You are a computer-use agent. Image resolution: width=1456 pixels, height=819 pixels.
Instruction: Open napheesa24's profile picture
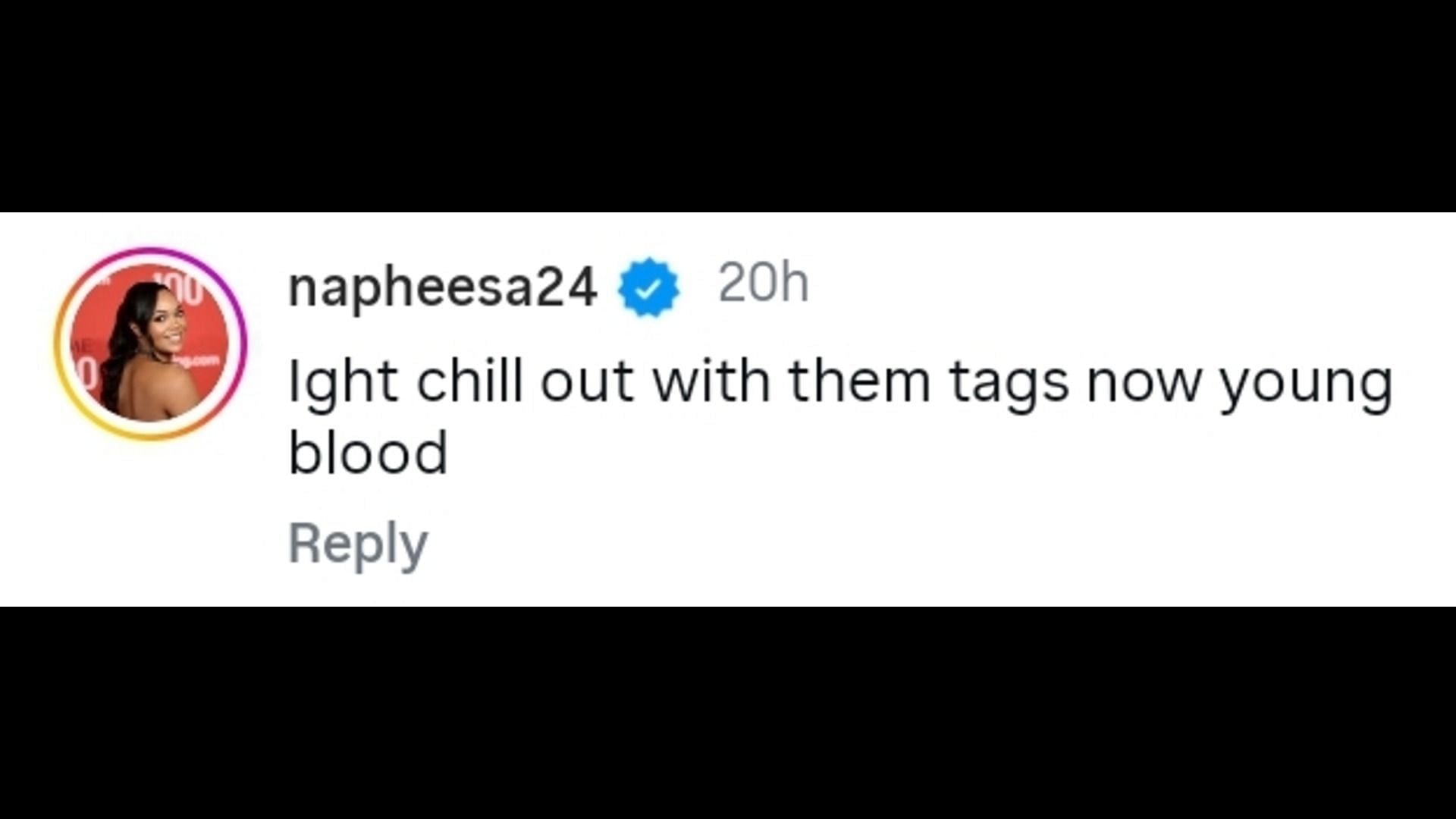pos(151,344)
